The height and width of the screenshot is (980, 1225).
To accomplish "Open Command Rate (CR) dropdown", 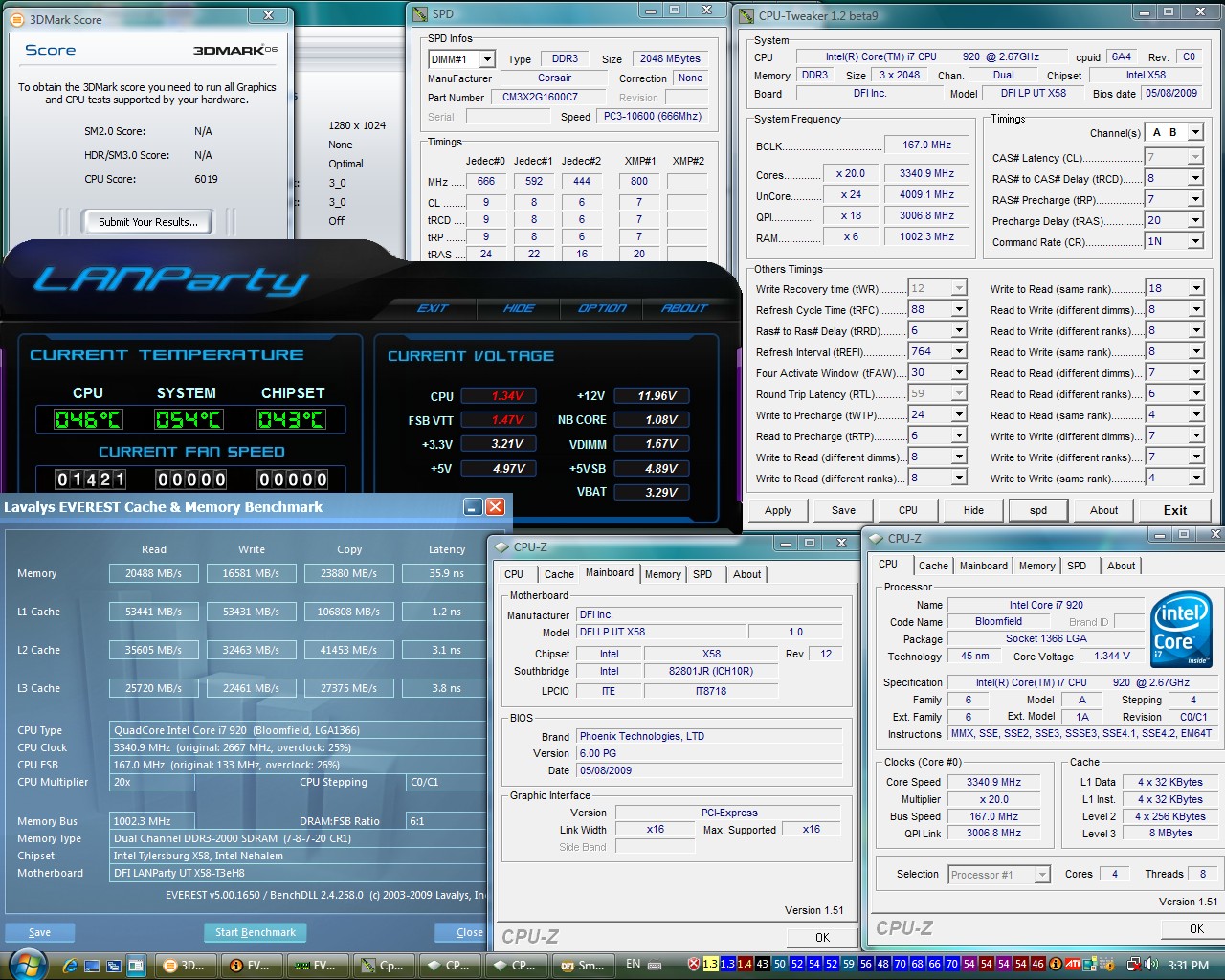I will pyautogui.click(x=1195, y=241).
